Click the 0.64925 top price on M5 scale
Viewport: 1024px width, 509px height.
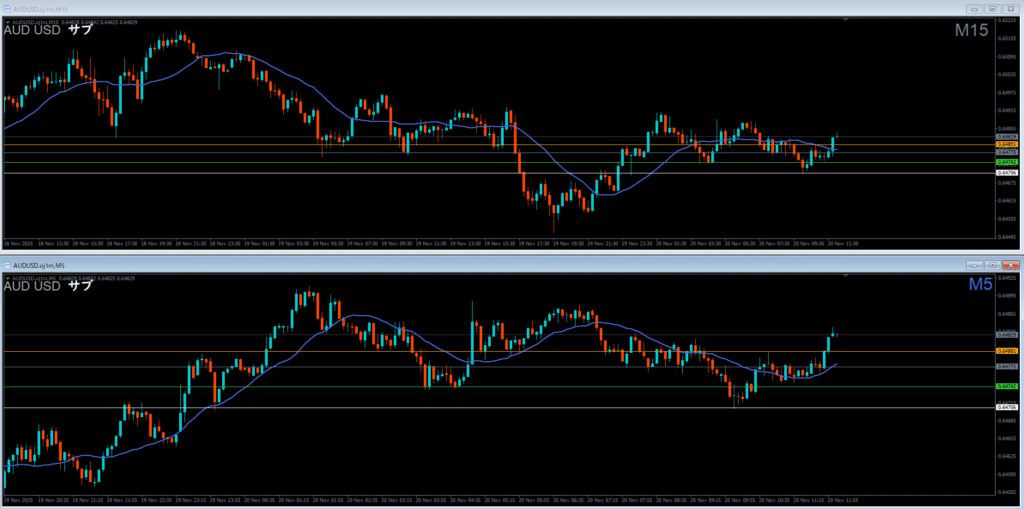[x=1006, y=278]
